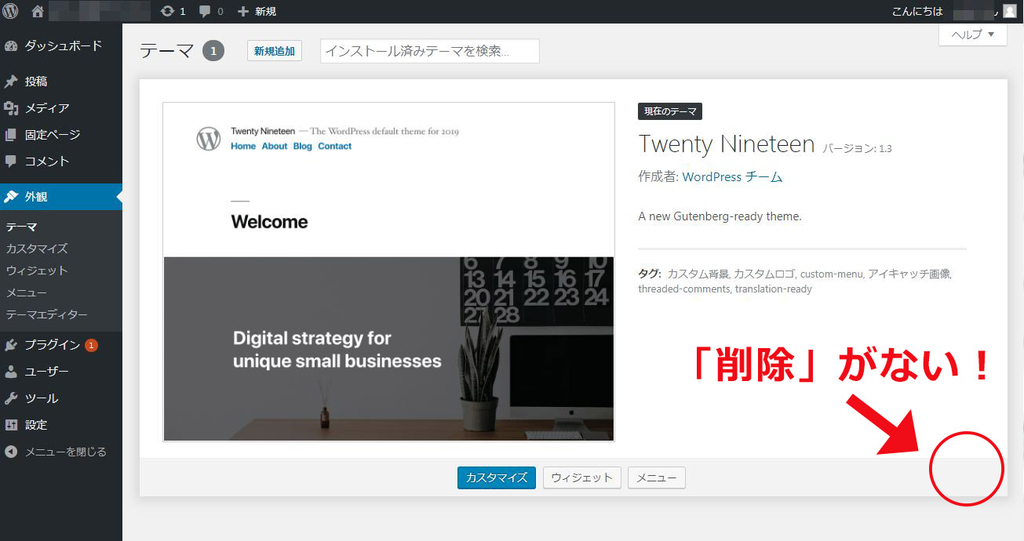
Task: Click the メディア media icon
Action: [10, 108]
